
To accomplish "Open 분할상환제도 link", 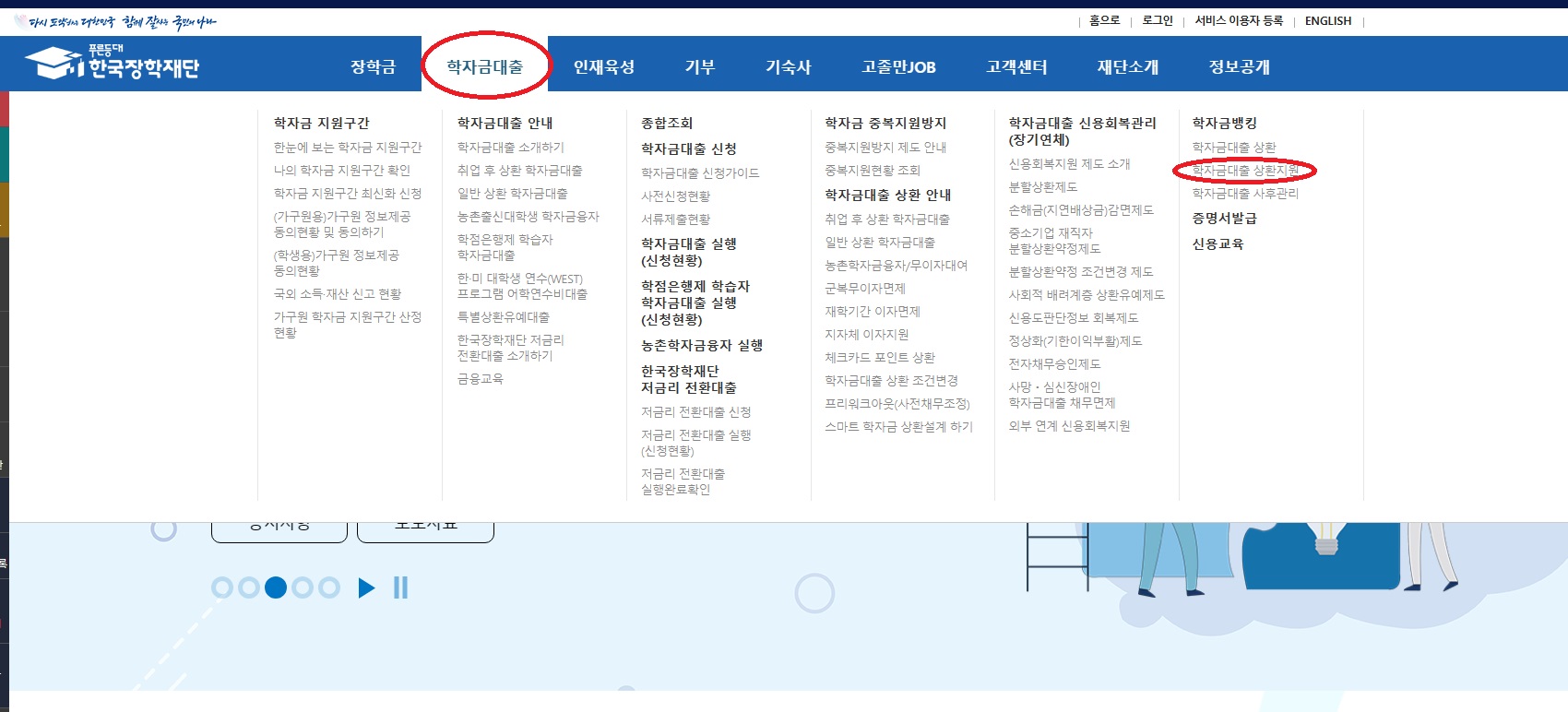I will [1042, 186].
